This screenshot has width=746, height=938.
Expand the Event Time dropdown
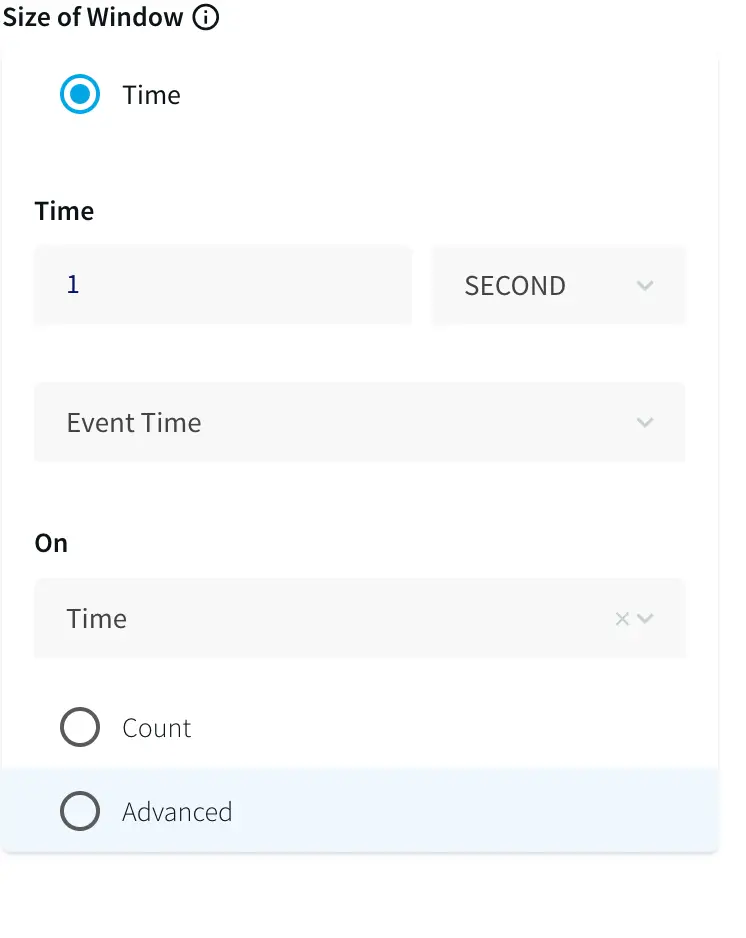[x=359, y=423]
